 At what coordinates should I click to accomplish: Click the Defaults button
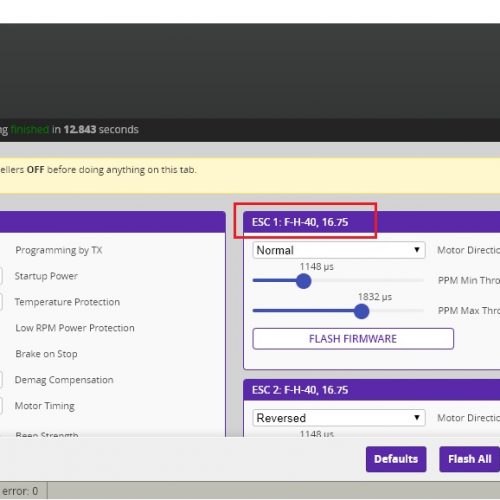[396, 459]
